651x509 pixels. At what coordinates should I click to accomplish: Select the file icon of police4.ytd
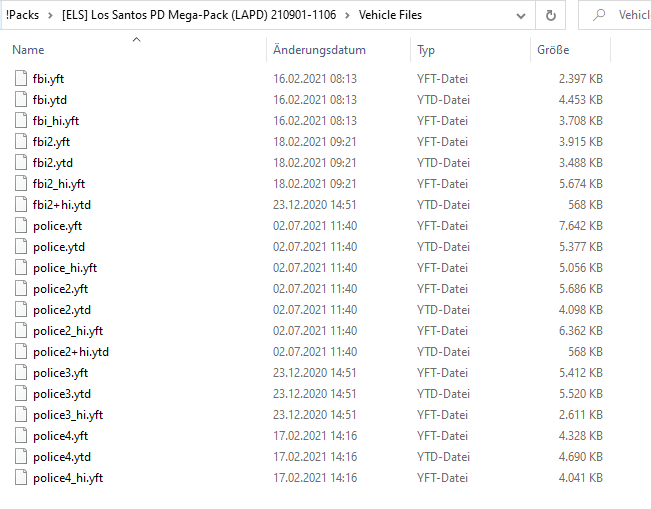[x=21, y=456]
